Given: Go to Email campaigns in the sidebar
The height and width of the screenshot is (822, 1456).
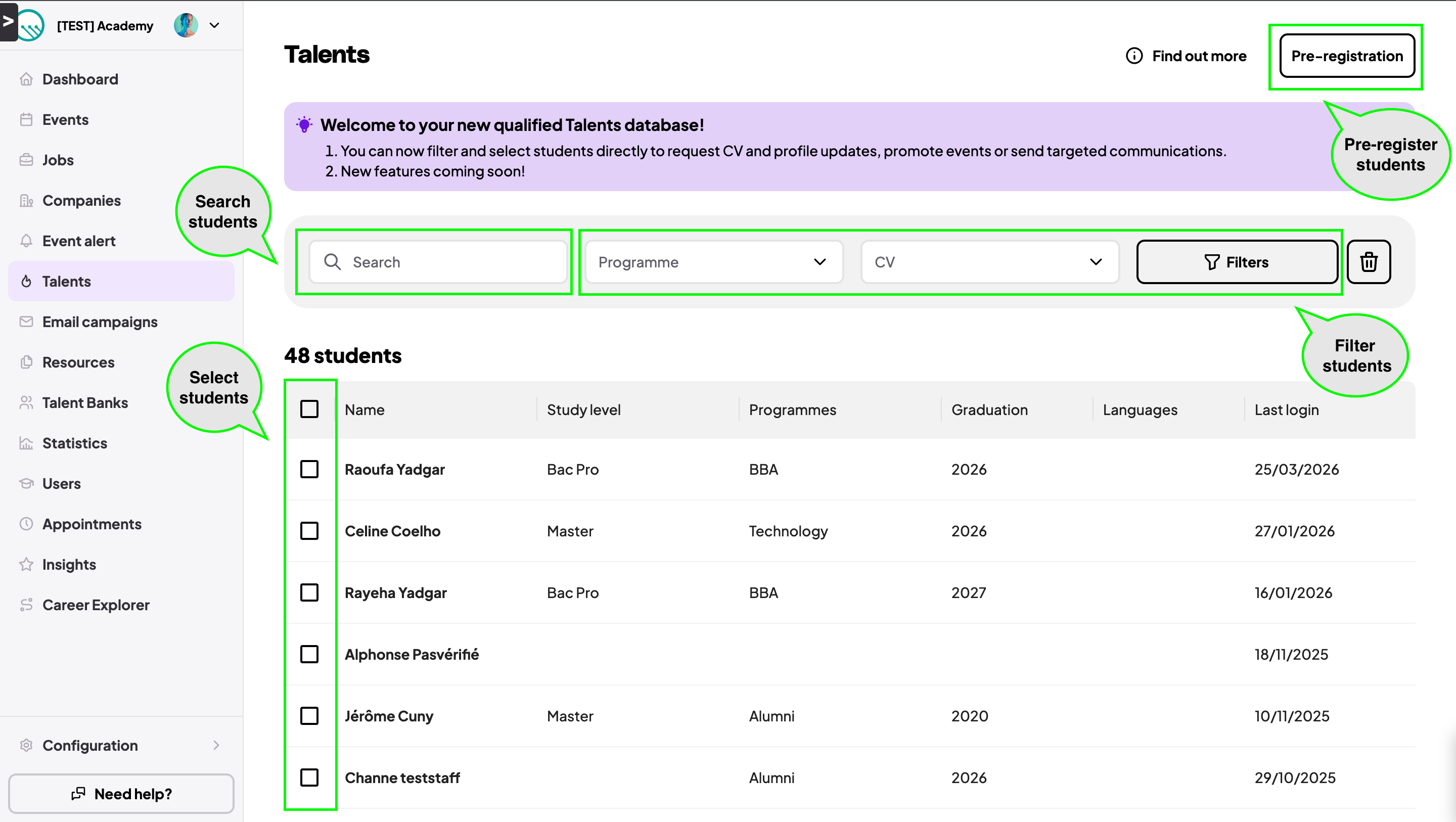Looking at the screenshot, I should [x=100, y=322].
